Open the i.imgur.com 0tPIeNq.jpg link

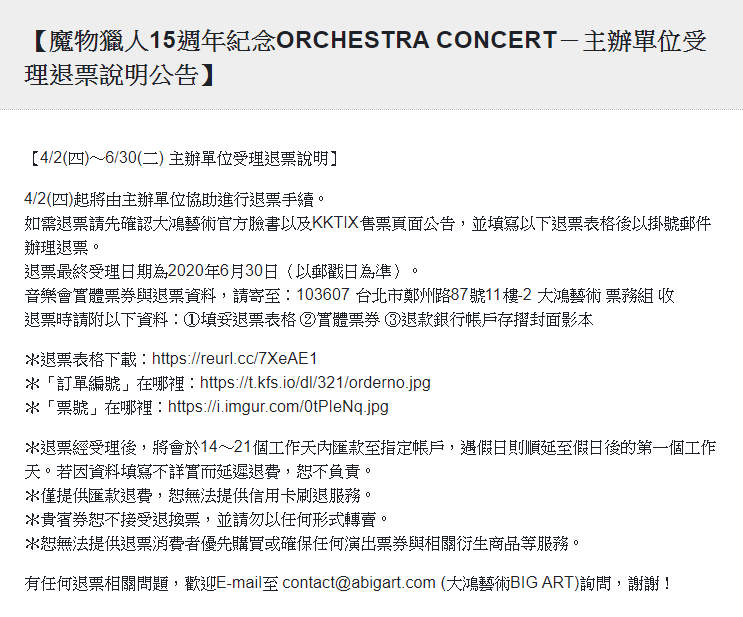click(x=278, y=407)
